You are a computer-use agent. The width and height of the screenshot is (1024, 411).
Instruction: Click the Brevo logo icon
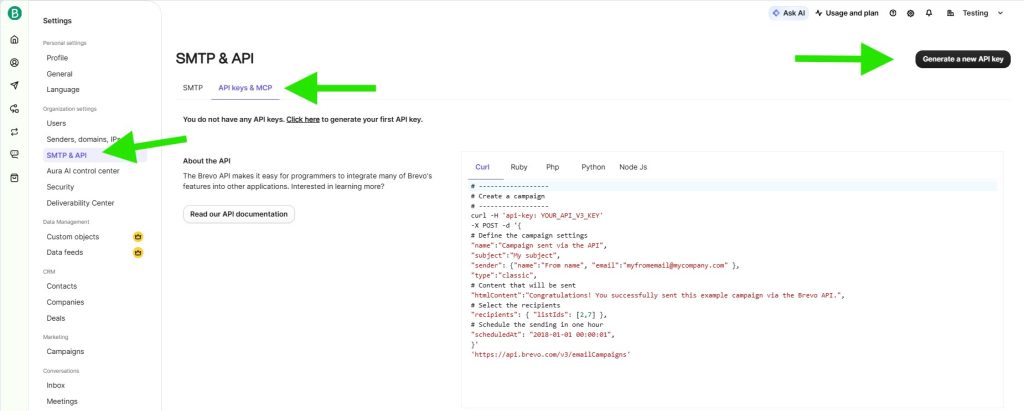(x=14, y=14)
